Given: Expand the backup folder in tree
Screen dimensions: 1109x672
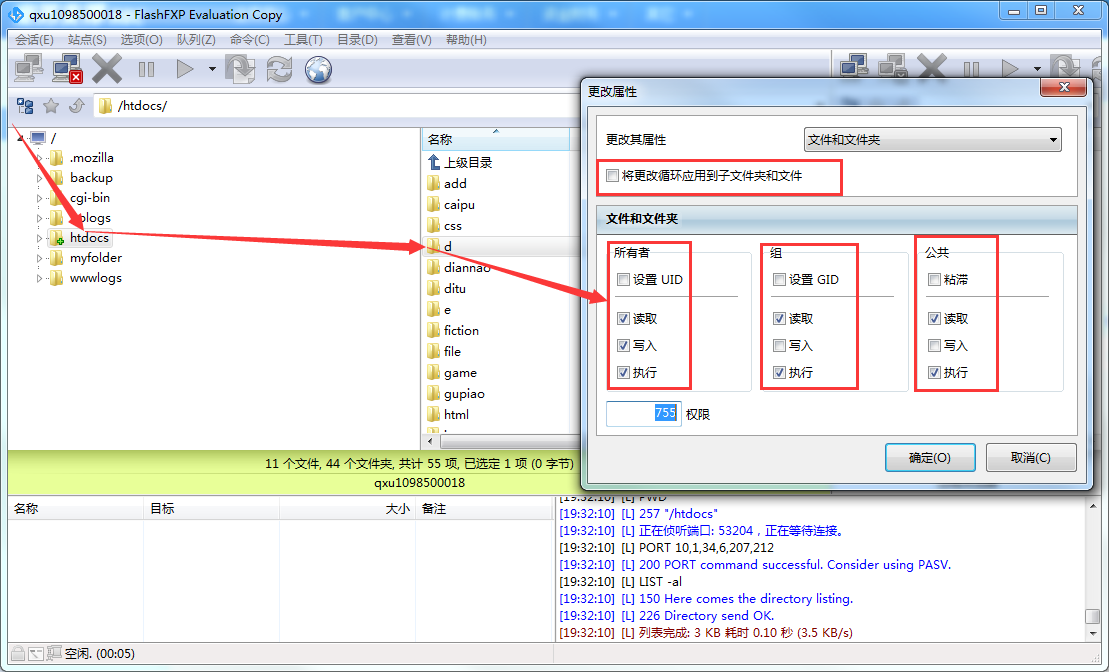Looking at the screenshot, I should pos(40,178).
